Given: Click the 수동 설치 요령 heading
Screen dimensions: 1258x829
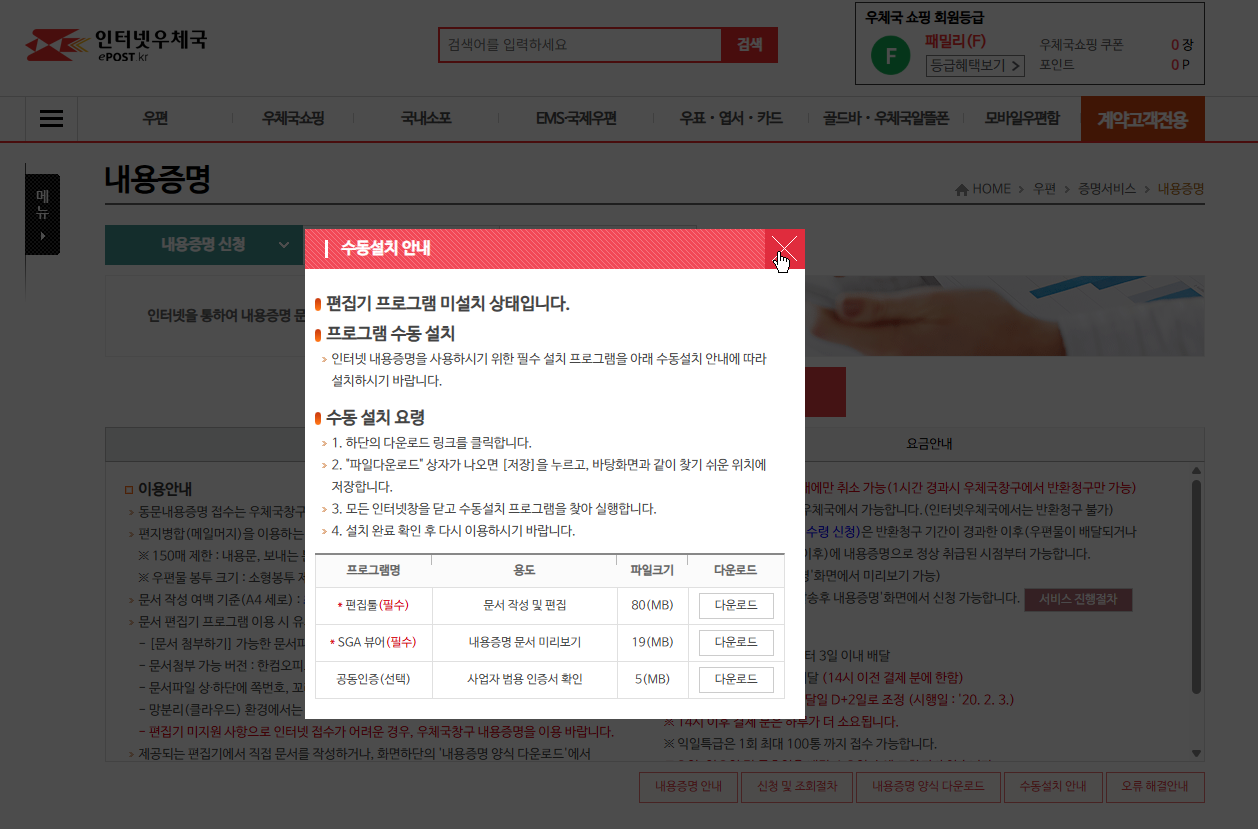Looking at the screenshot, I should click(x=376, y=418).
